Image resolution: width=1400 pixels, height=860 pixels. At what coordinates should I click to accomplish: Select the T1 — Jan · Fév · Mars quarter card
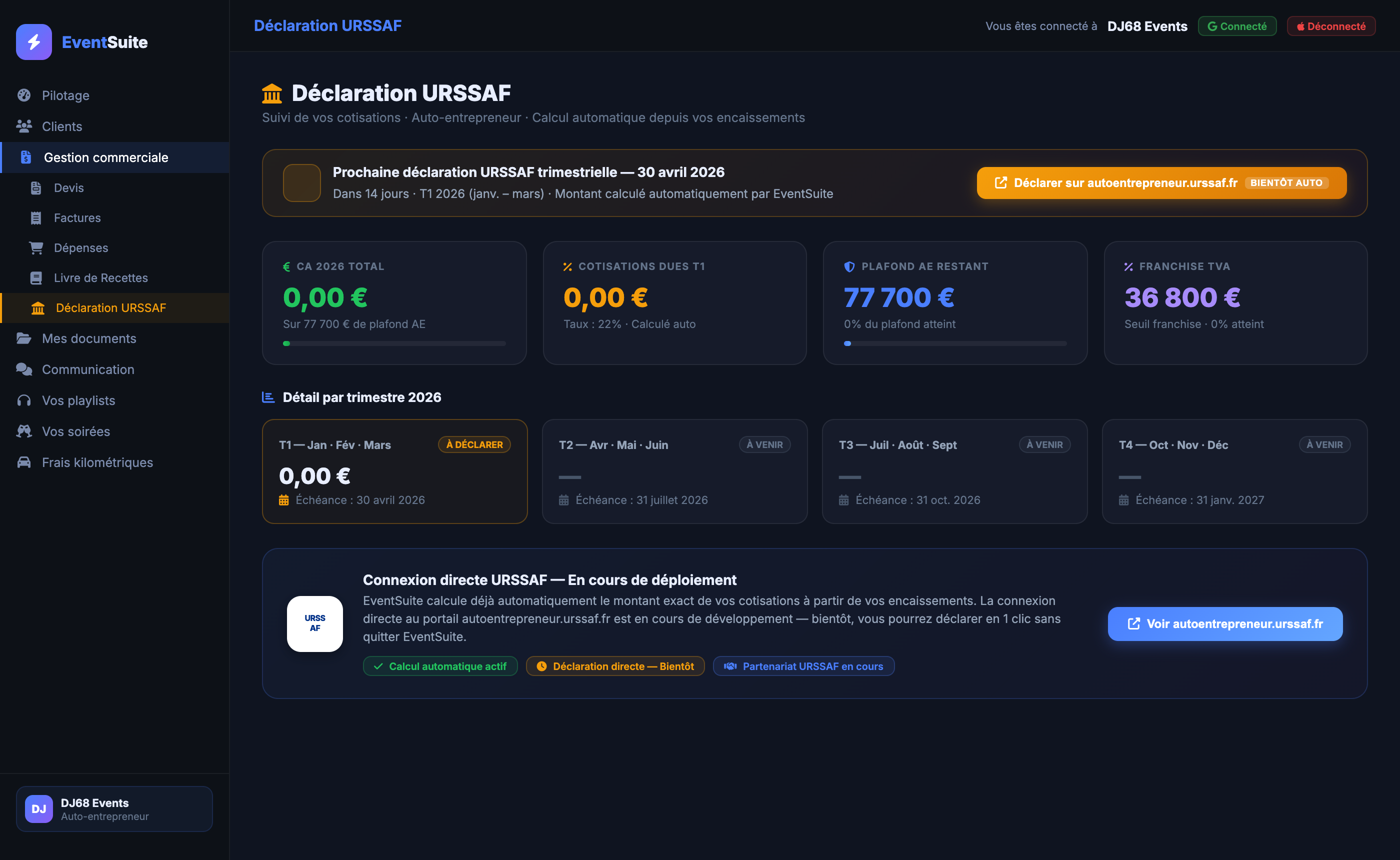tap(394, 471)
